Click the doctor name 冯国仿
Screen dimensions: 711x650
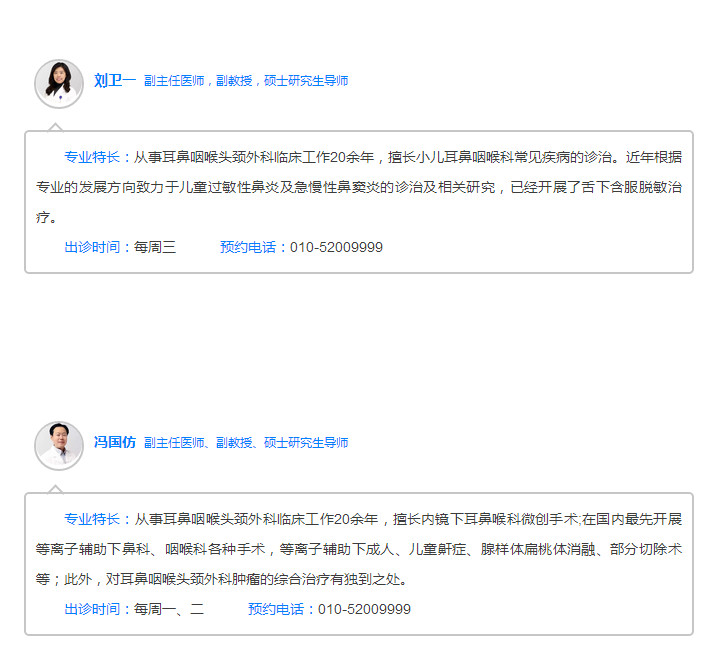(115, 442)
